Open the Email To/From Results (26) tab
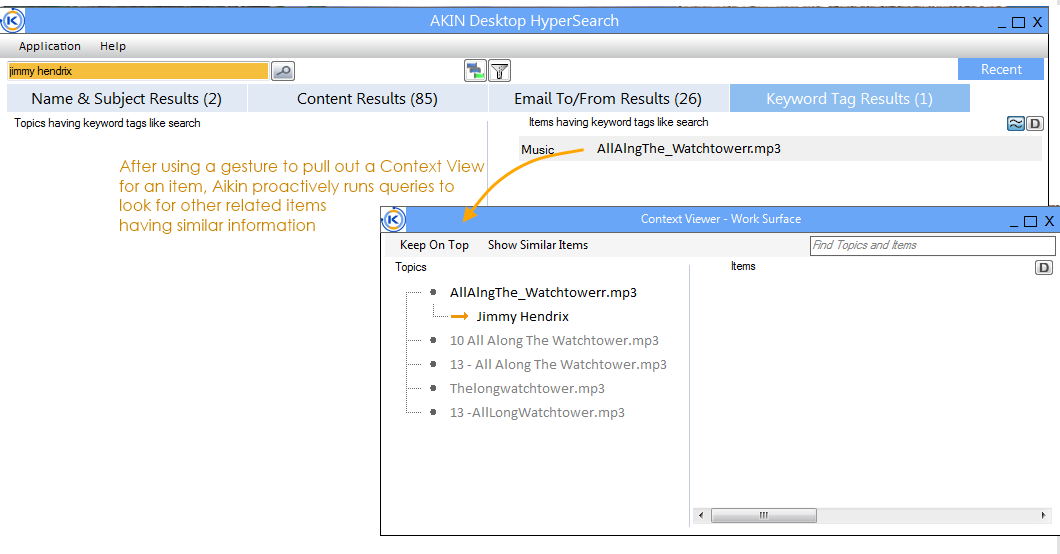This screenshot has height=554, width=1060. [608, 99]
